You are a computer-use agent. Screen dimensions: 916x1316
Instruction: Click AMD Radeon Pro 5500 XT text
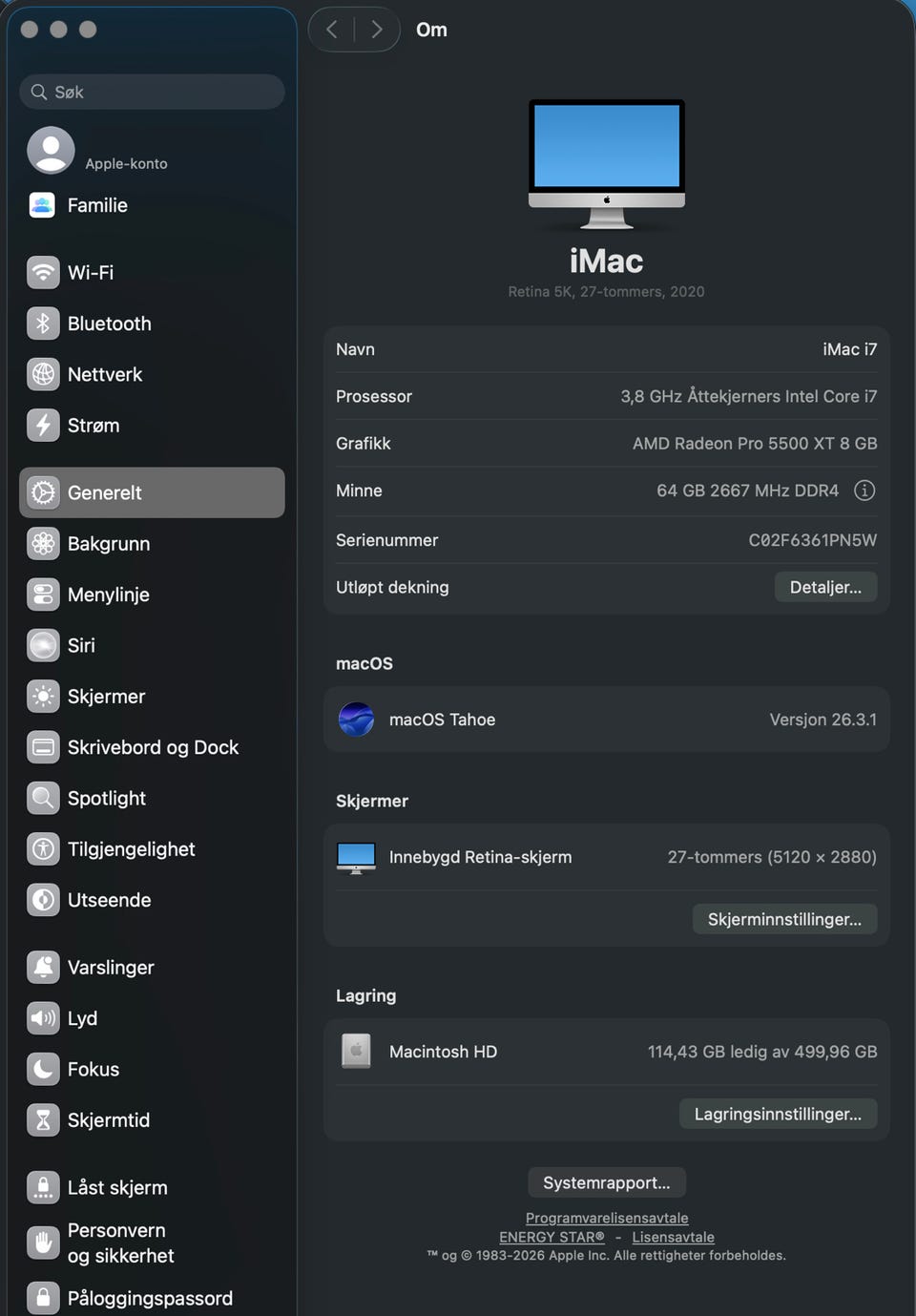click(755, 444)
